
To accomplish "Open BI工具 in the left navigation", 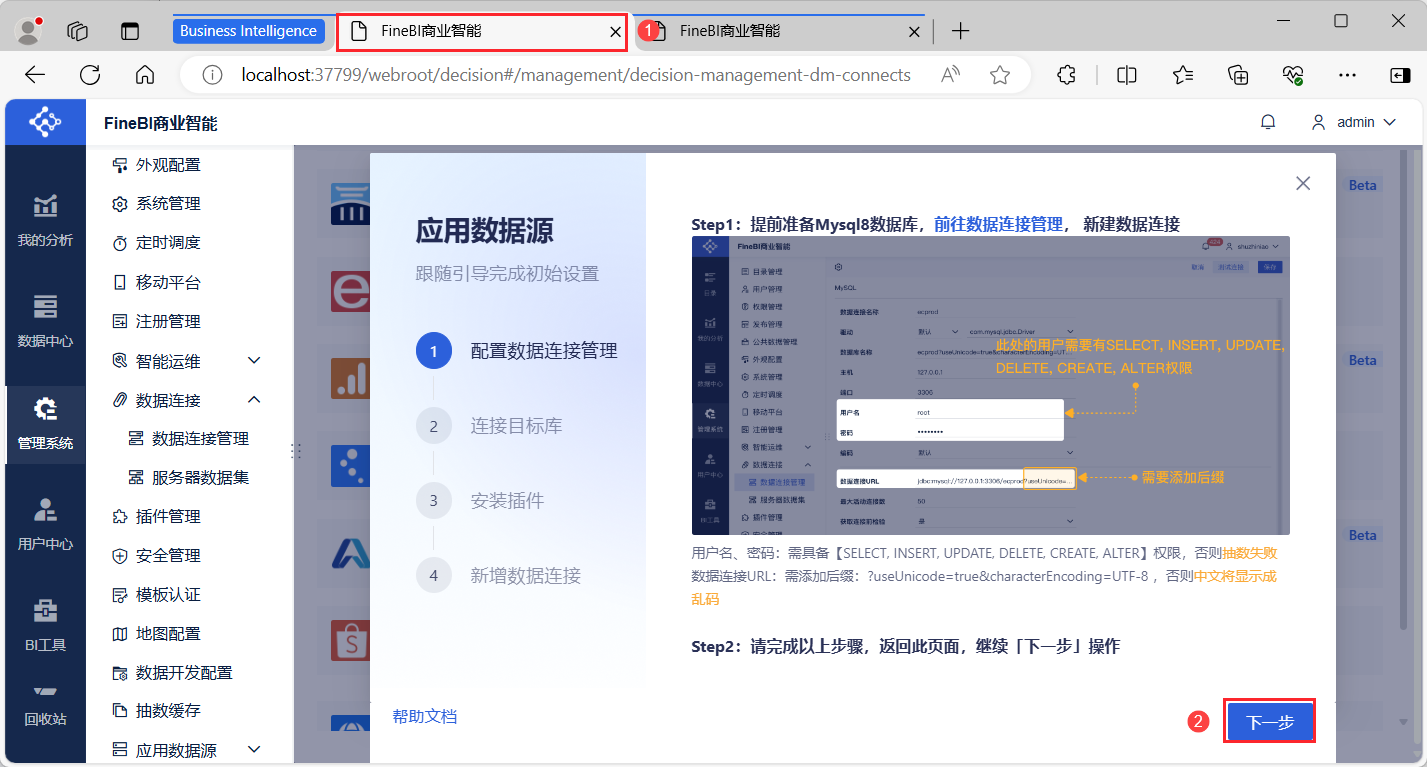I will (x=45, y=625).
